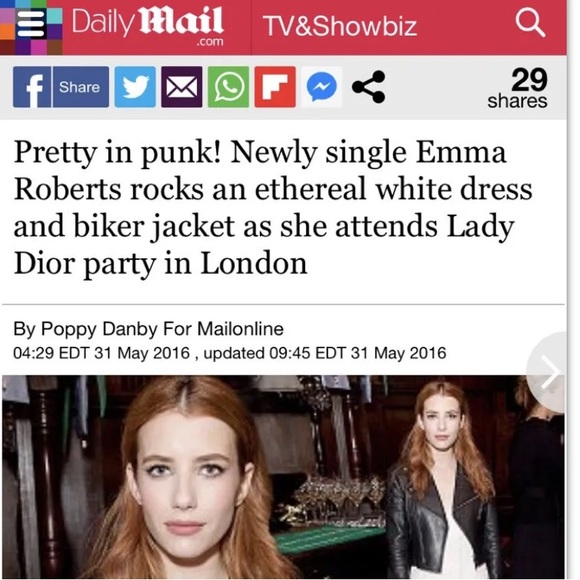Image resolution: width=580 pixels, height=580 pixels.
Task: Share article on WhatsApp
Action: coord(228,87)
